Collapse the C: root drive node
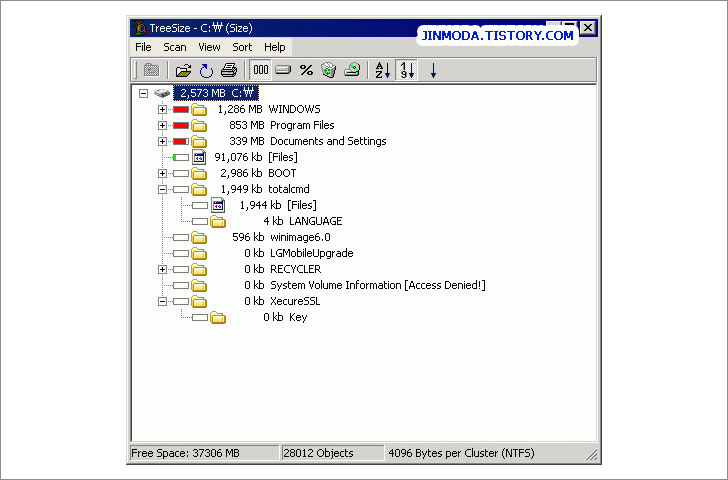 [x=143, y=94]
